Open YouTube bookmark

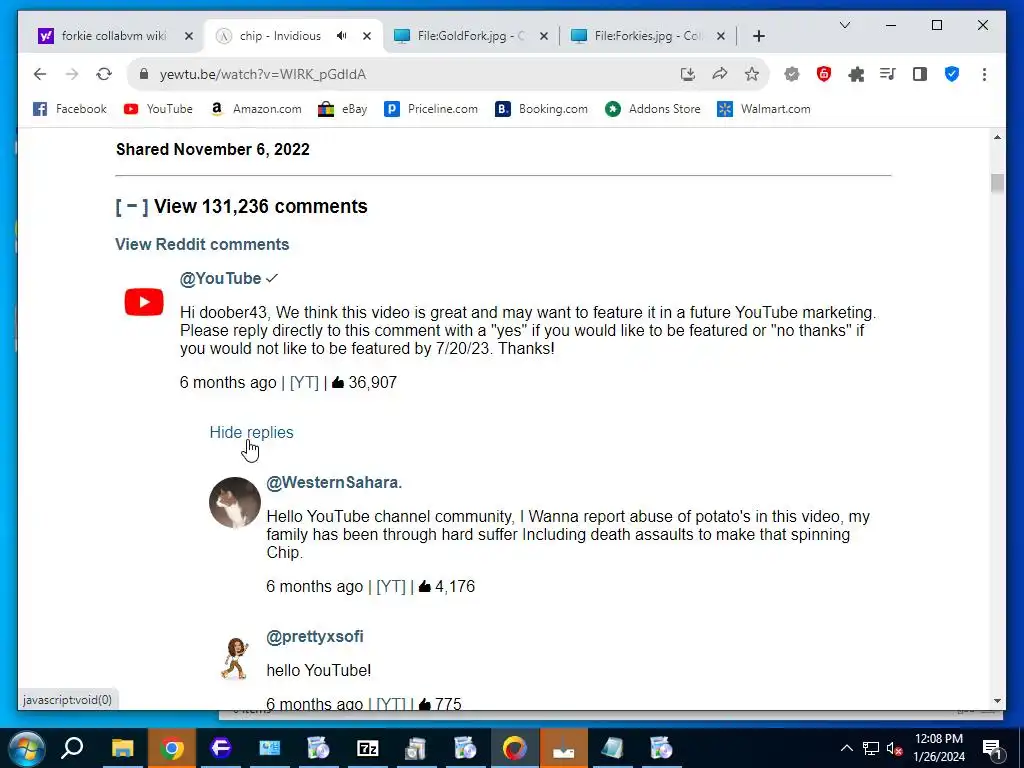(158, 109)
